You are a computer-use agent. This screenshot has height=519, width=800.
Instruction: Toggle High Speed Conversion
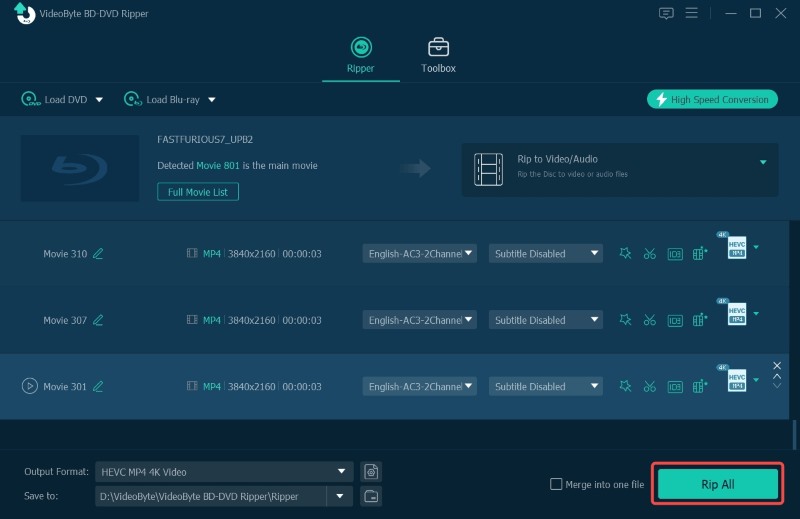click(711, 99)
